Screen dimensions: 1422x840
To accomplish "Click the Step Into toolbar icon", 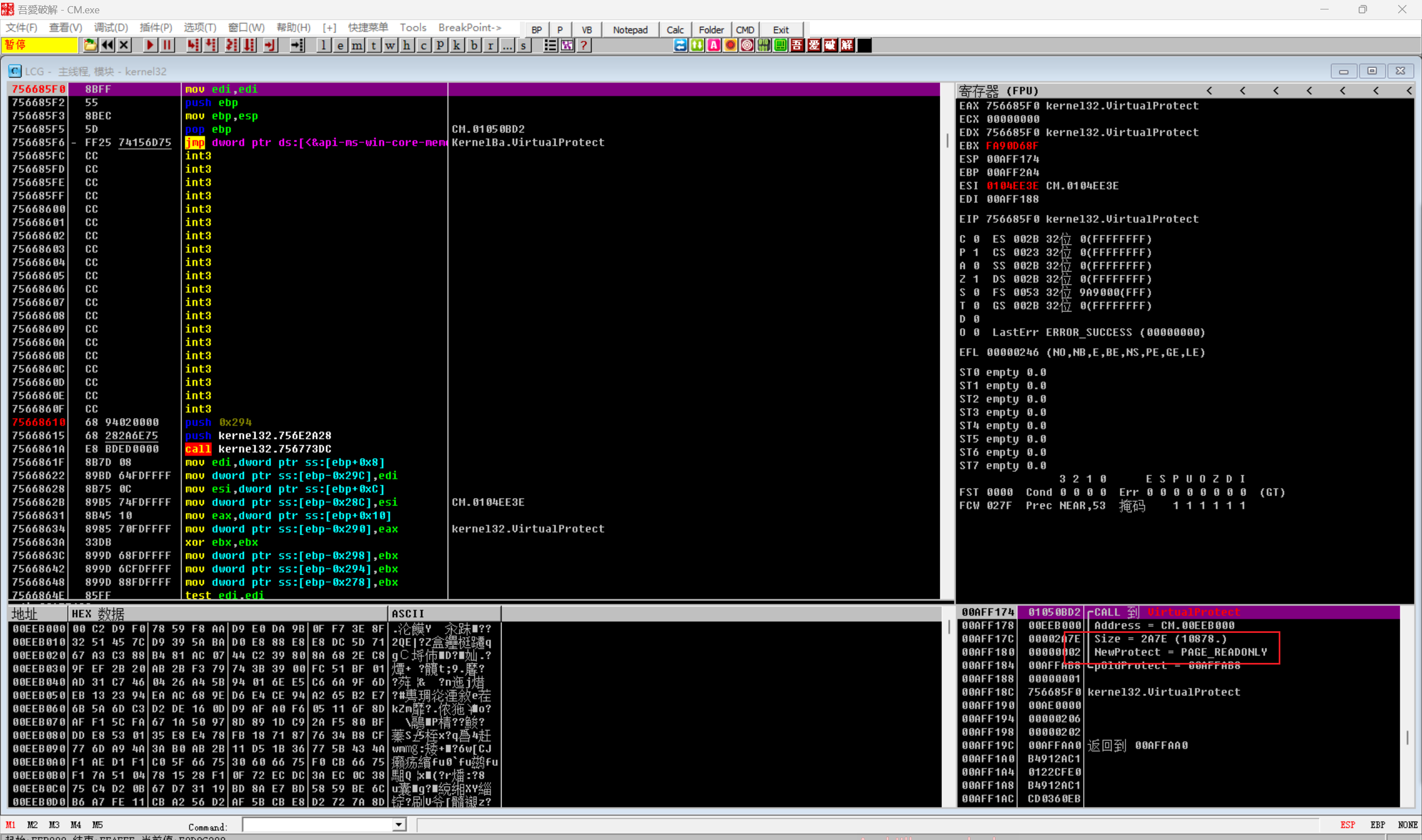I will click(x=193, y=46).
